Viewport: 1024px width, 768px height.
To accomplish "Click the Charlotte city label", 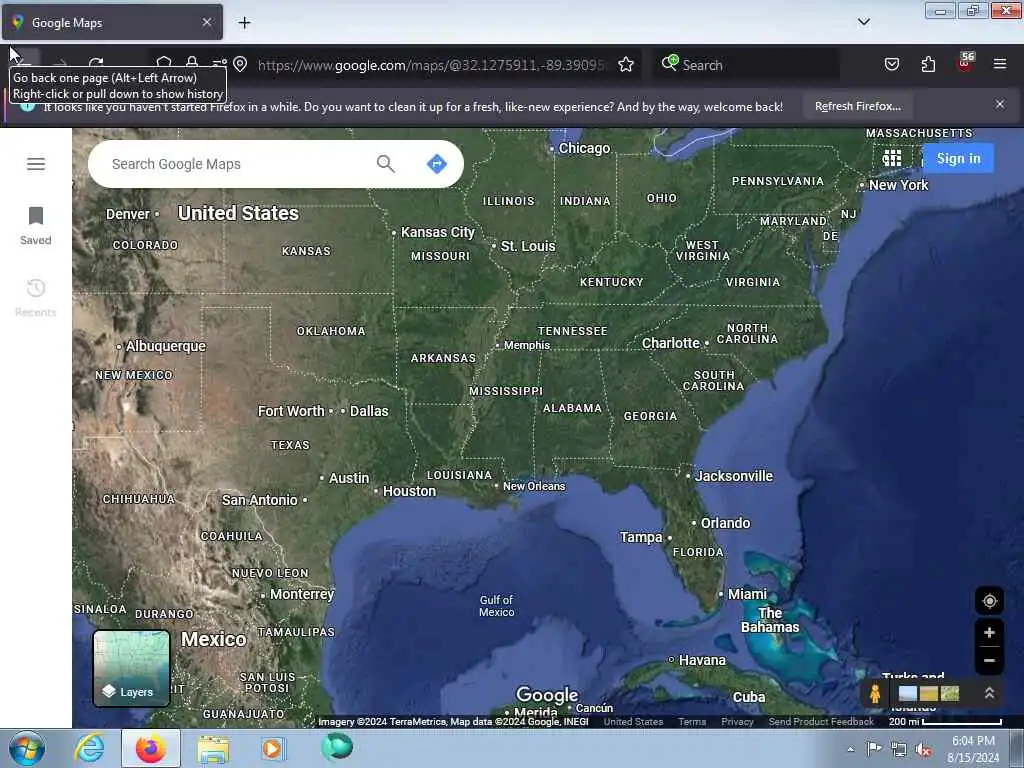I will pos(671,343).
